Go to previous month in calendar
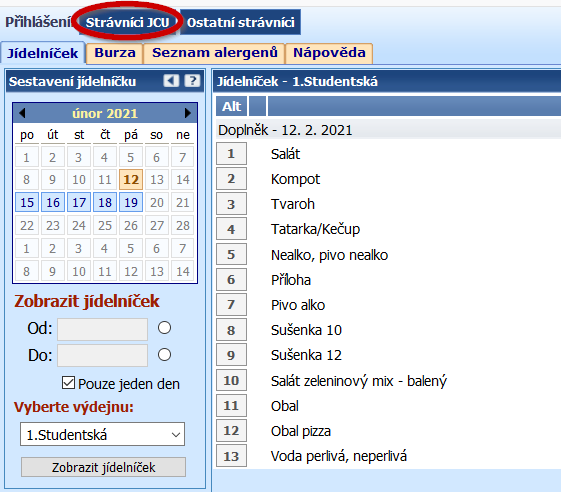The image size is (561, 492). [x=22, y=113]
